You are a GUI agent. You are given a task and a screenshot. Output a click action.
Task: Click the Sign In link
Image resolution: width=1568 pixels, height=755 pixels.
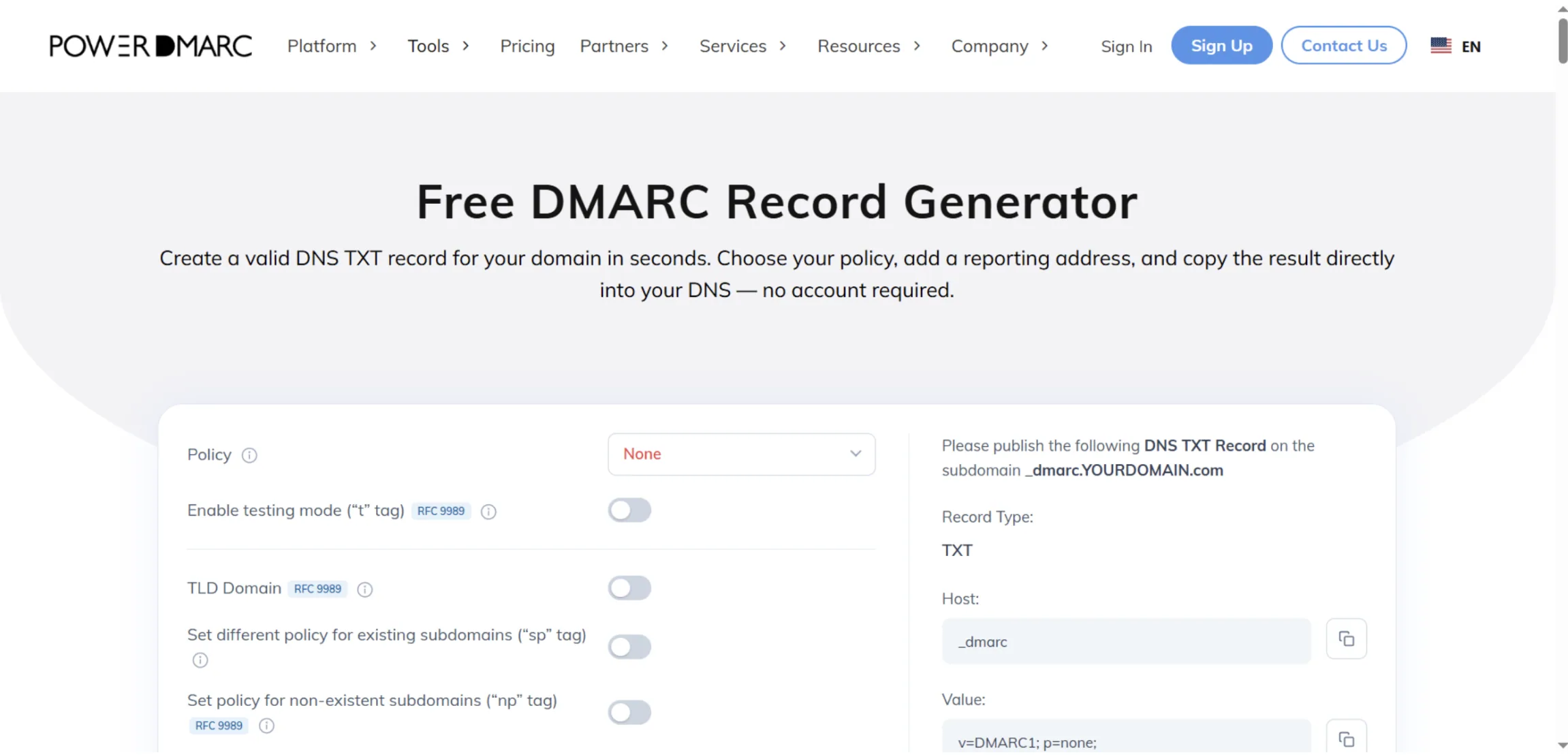point(1127,46)
